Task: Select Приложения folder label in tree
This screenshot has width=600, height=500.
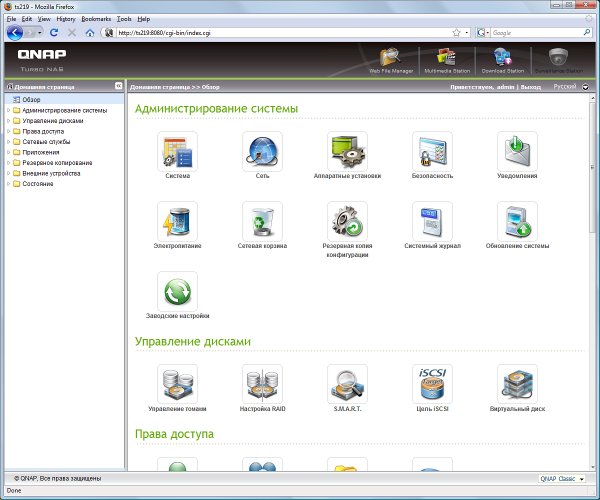Action: pyautogui.click(x=41, y=152)
